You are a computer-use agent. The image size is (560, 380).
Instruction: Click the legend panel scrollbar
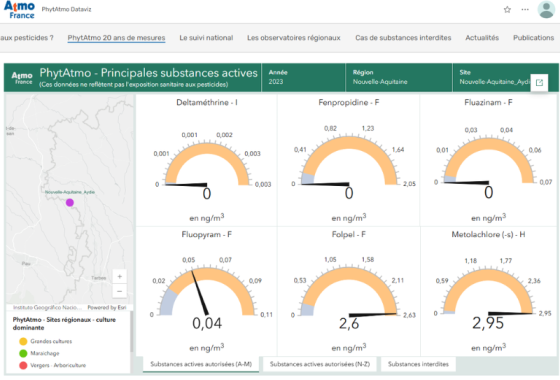coord(131,332)
